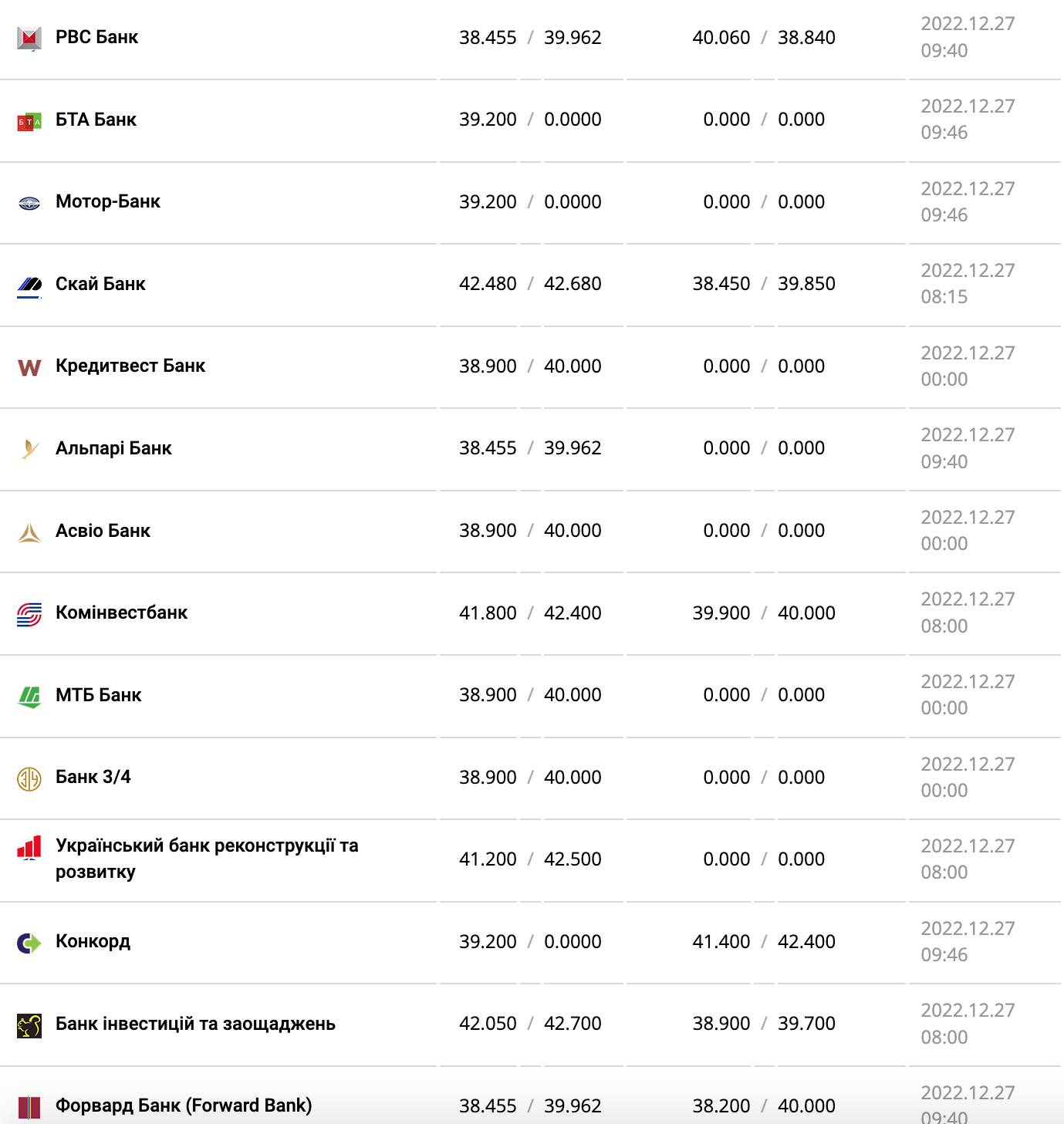
Task: Open the Комінвестбанк name link
Action: pos(121,613)
